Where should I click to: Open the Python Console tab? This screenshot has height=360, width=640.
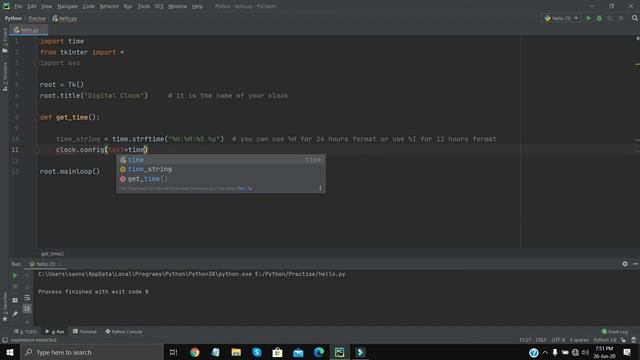(x=124, y=331)
